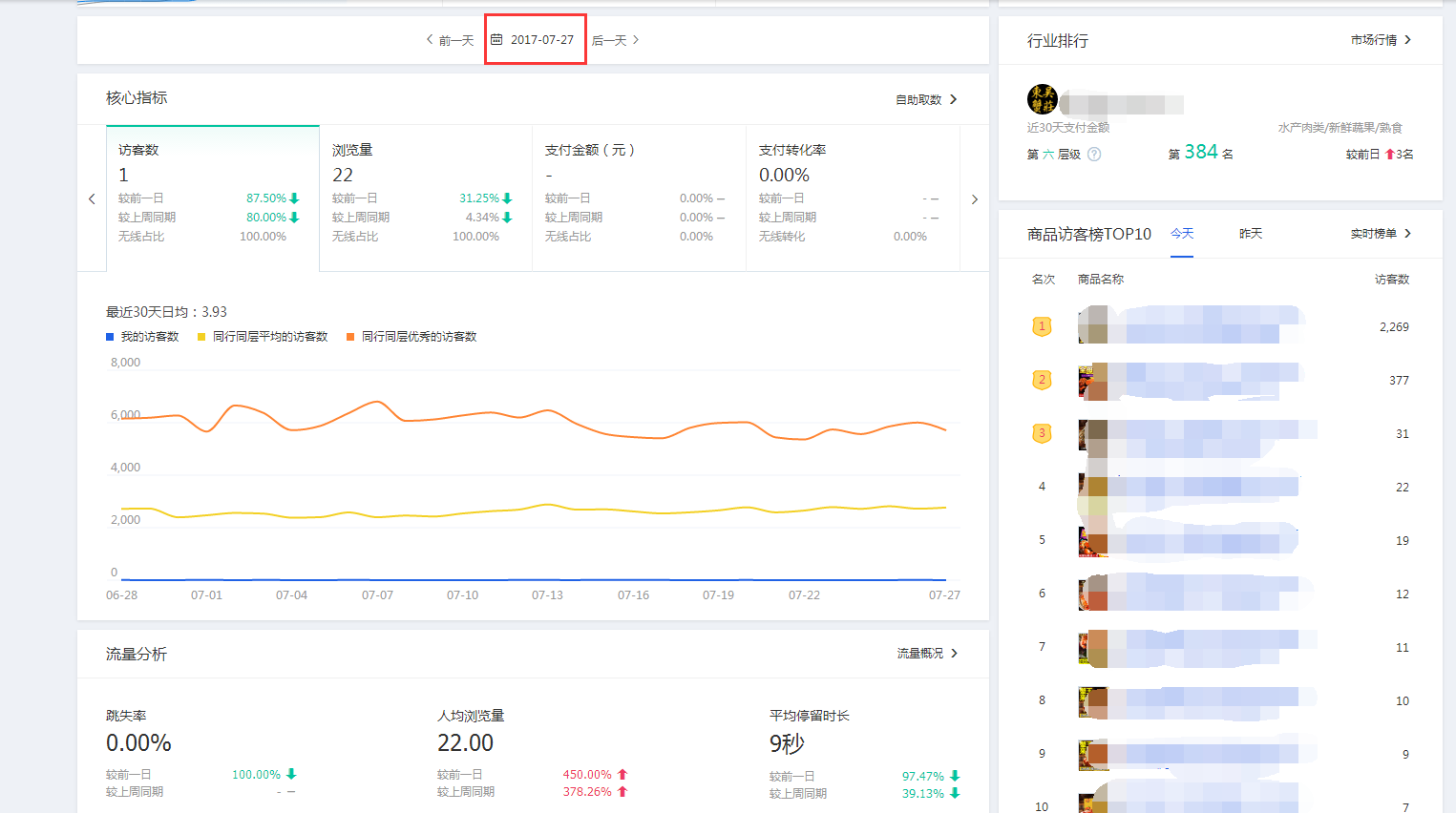
Task: Open the 2017-07-27 date picker
Action: [541, 40]
